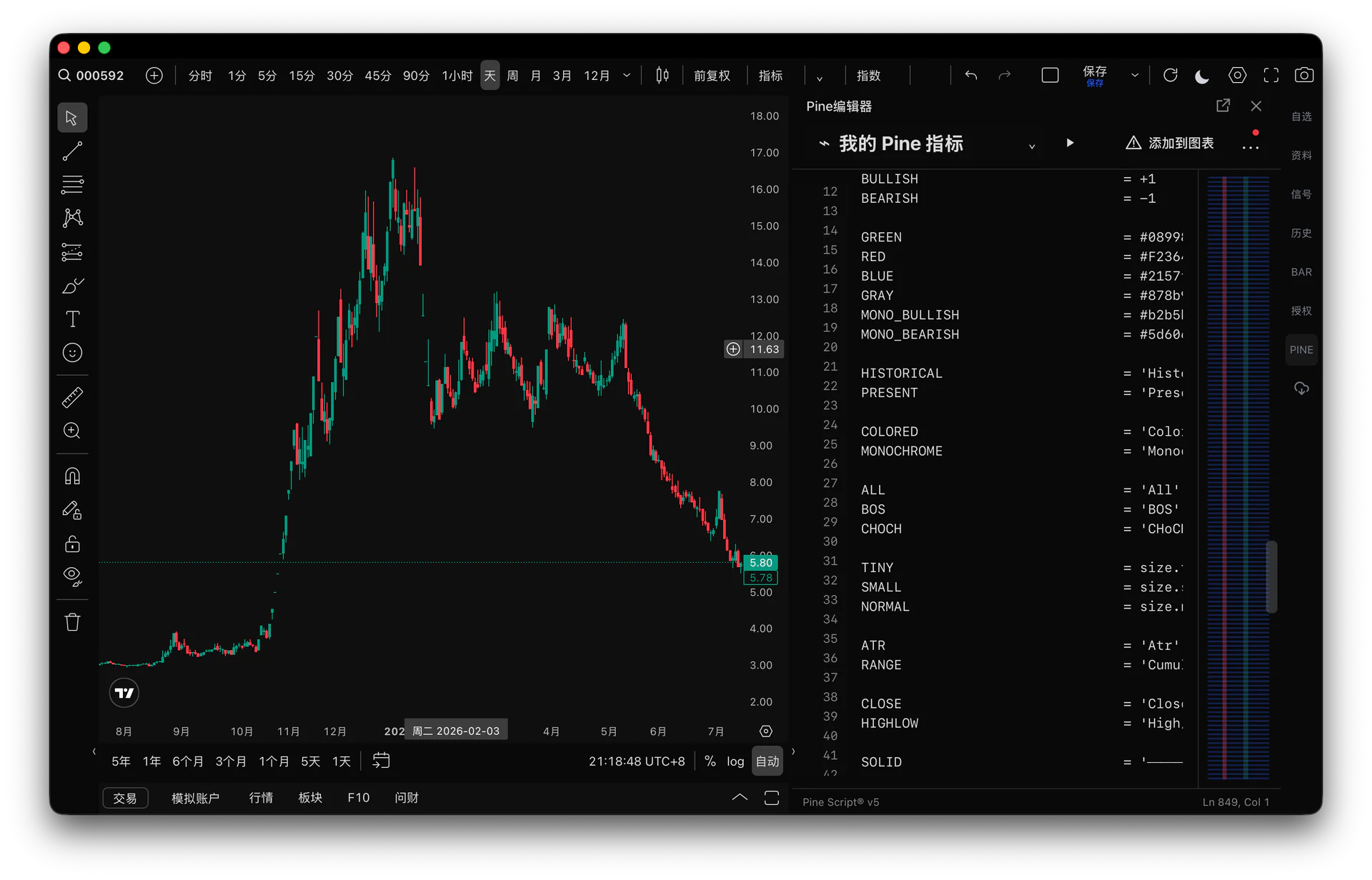Take a chart snapshot with camera
Image resolution: width=1372 pixels, height=880 pixels.
point(1304,76)
